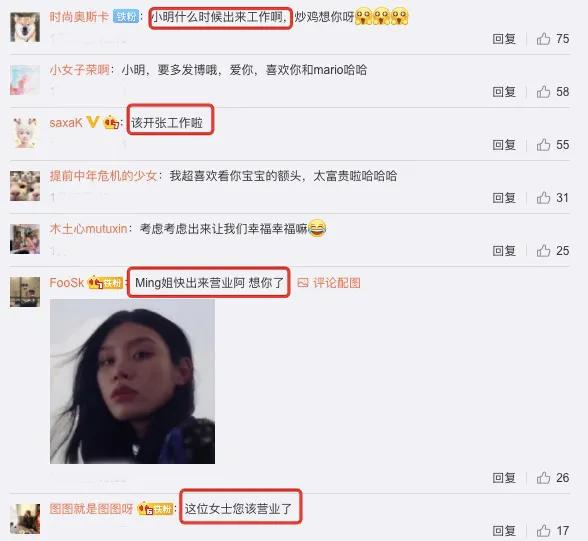
Task: Click thumbs-up on 木土心mutuxin's comment
Action: [x=543, y=250]
